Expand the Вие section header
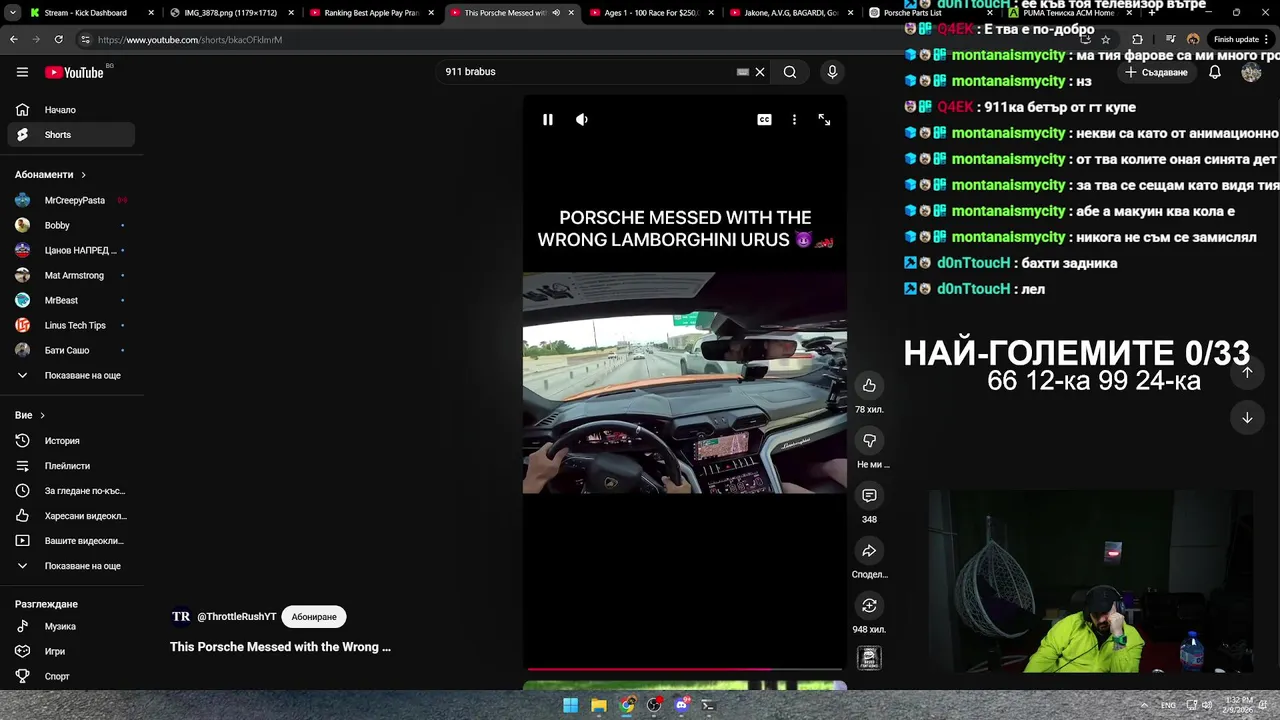Viewport: 1280px width, 720px height. coord(30,415)
